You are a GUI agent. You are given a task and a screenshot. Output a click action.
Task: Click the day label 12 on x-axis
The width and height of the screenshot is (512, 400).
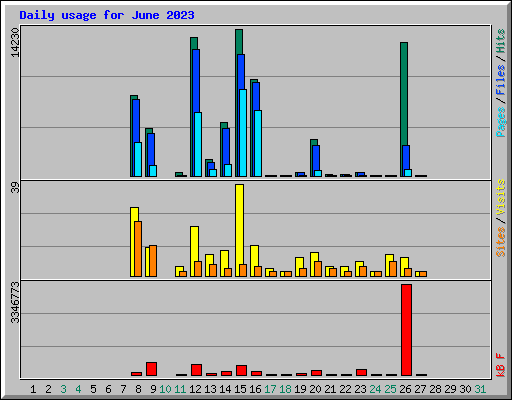pos(195,389)
